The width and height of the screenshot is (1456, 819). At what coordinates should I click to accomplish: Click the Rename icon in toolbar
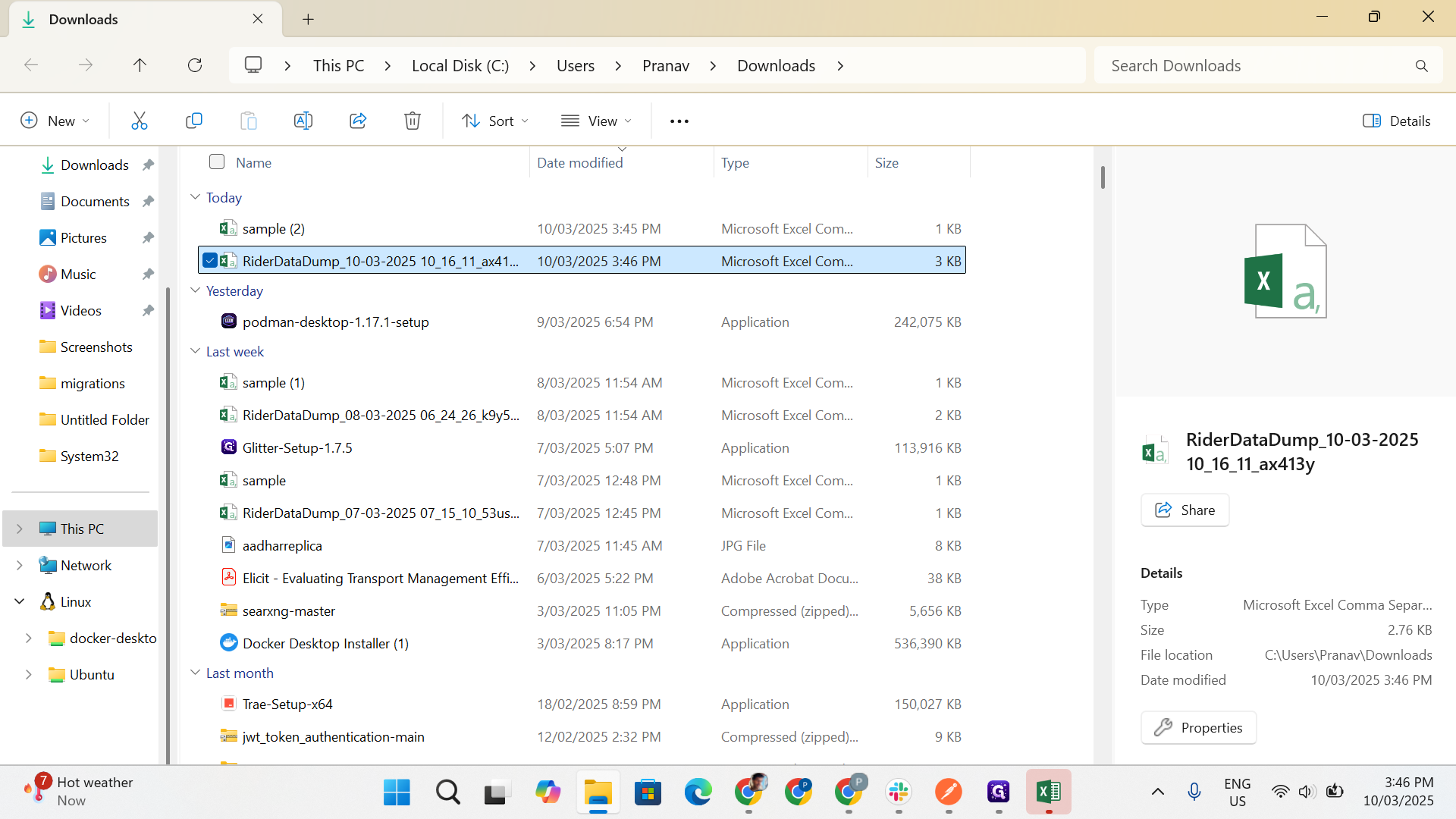click(303, 121)
